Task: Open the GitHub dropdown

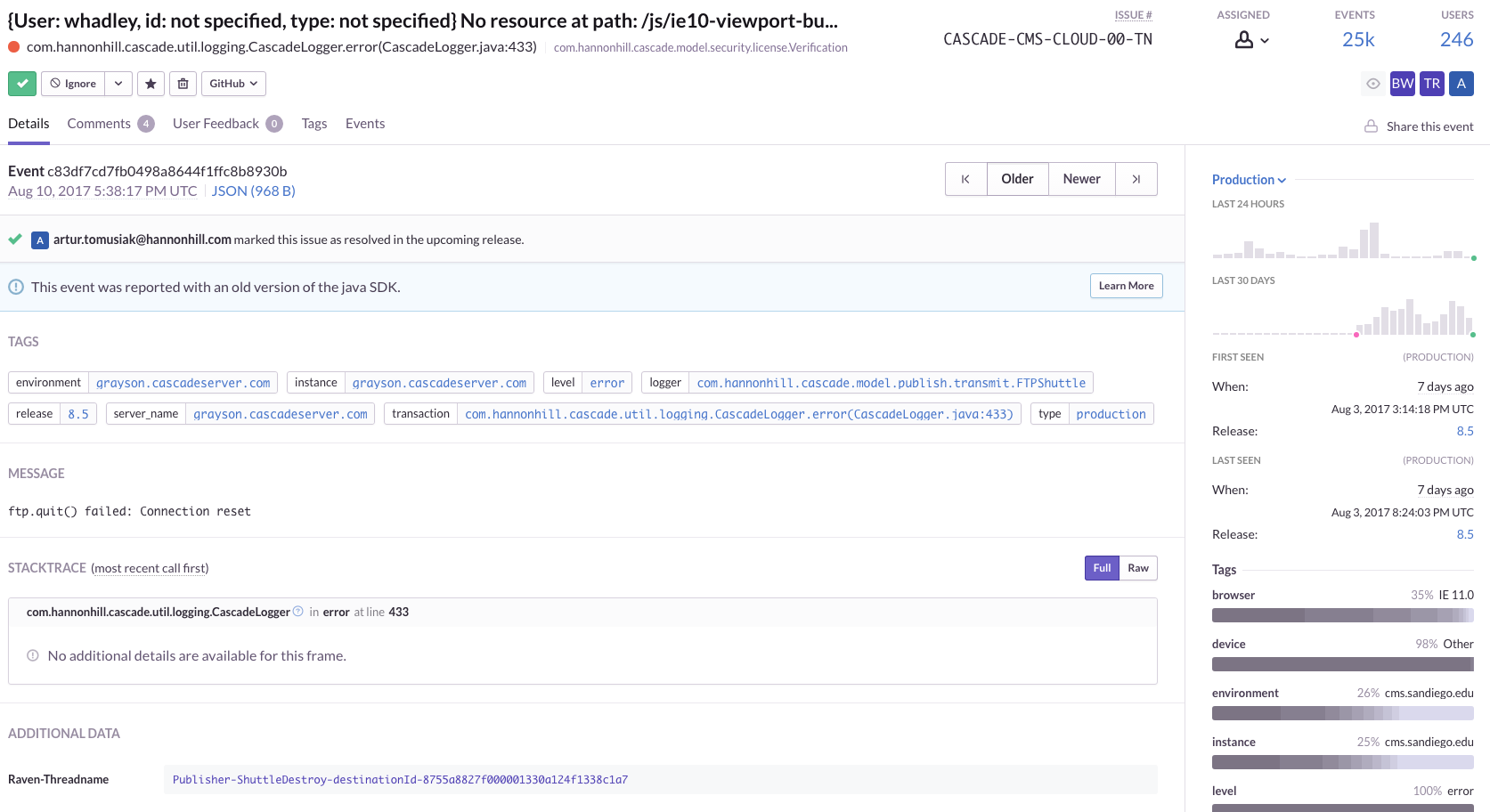Action: [233, 84]
